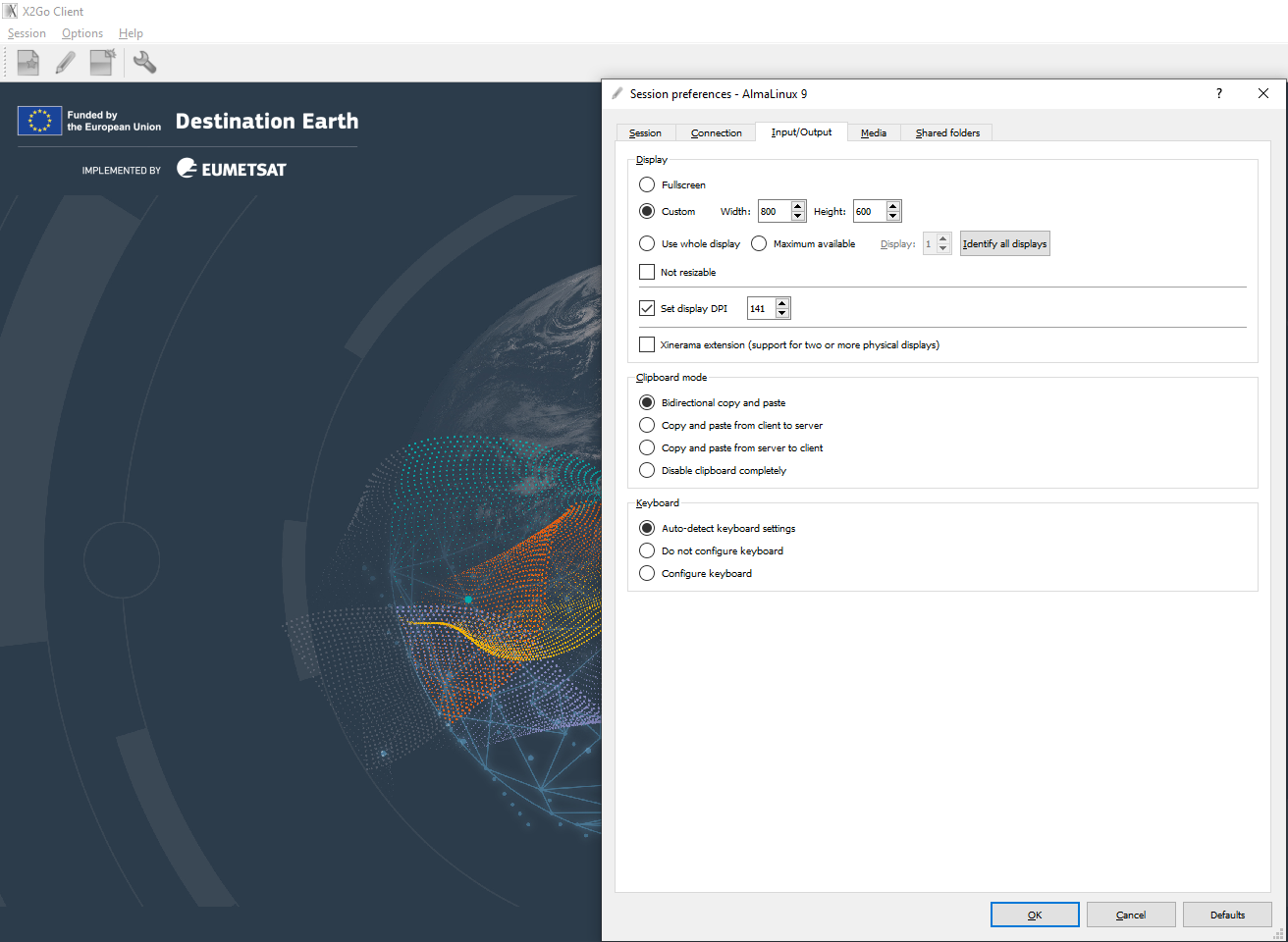Click the X2Go Client title bar icon

[11, 11]
